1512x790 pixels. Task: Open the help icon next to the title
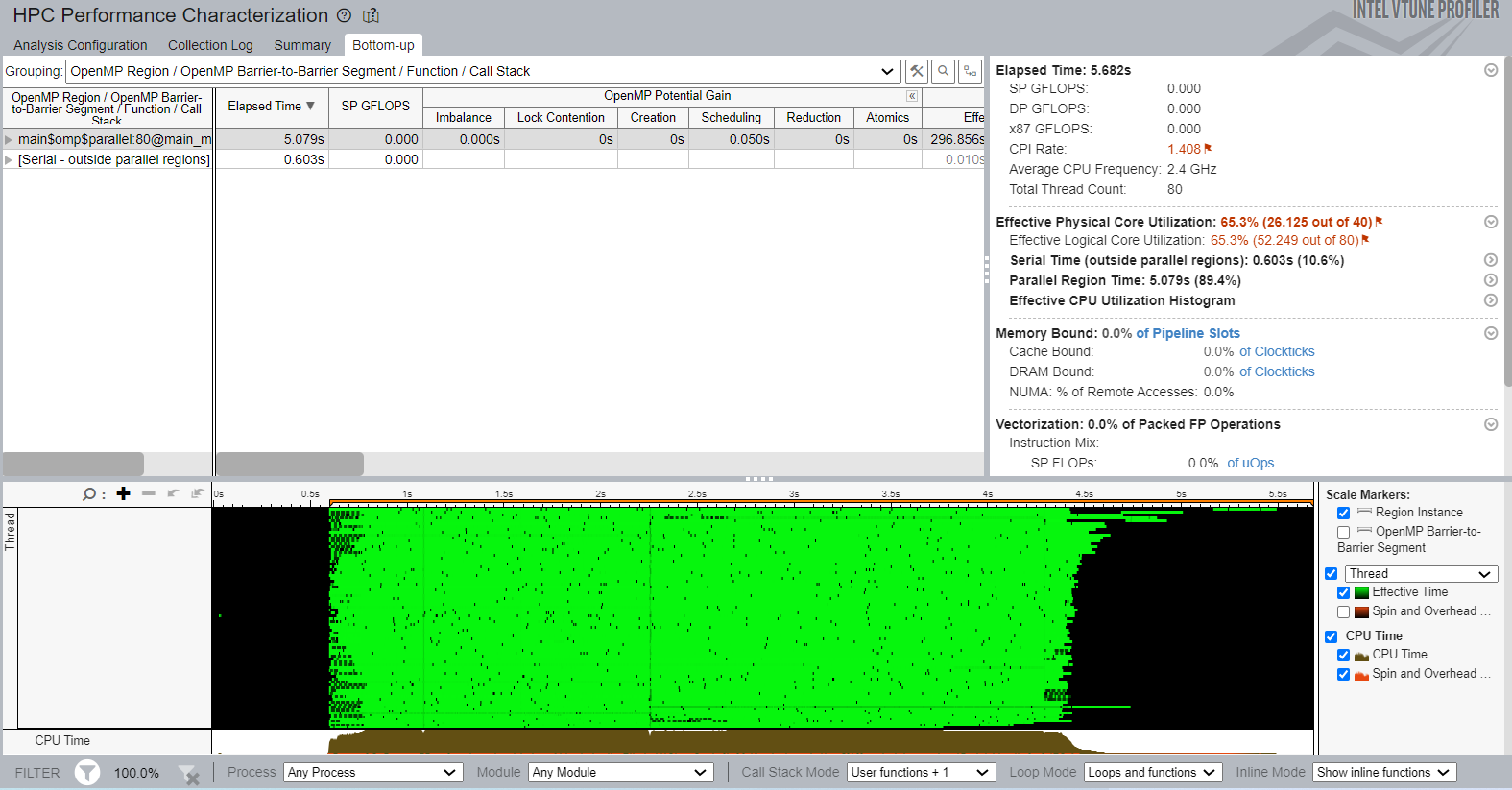[345, 15]
